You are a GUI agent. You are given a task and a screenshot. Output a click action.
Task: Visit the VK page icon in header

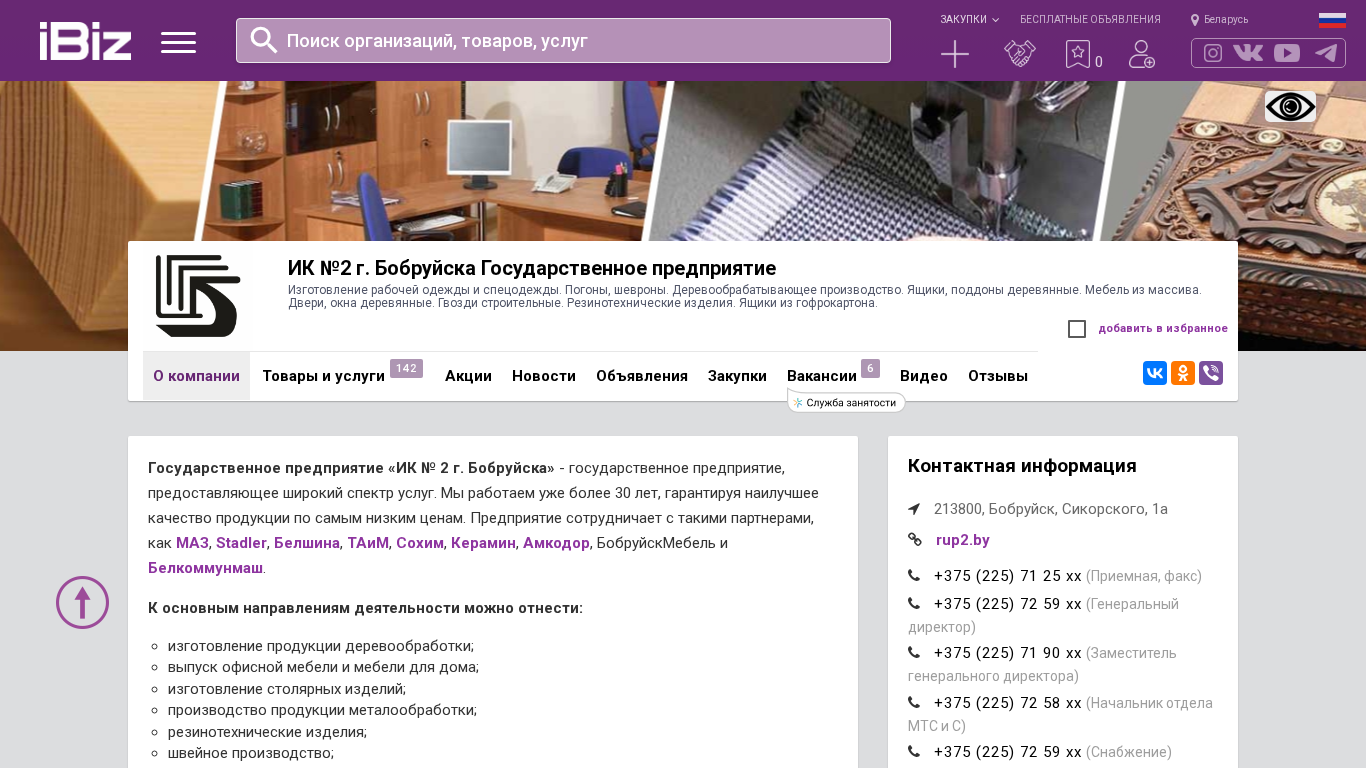1248,53
